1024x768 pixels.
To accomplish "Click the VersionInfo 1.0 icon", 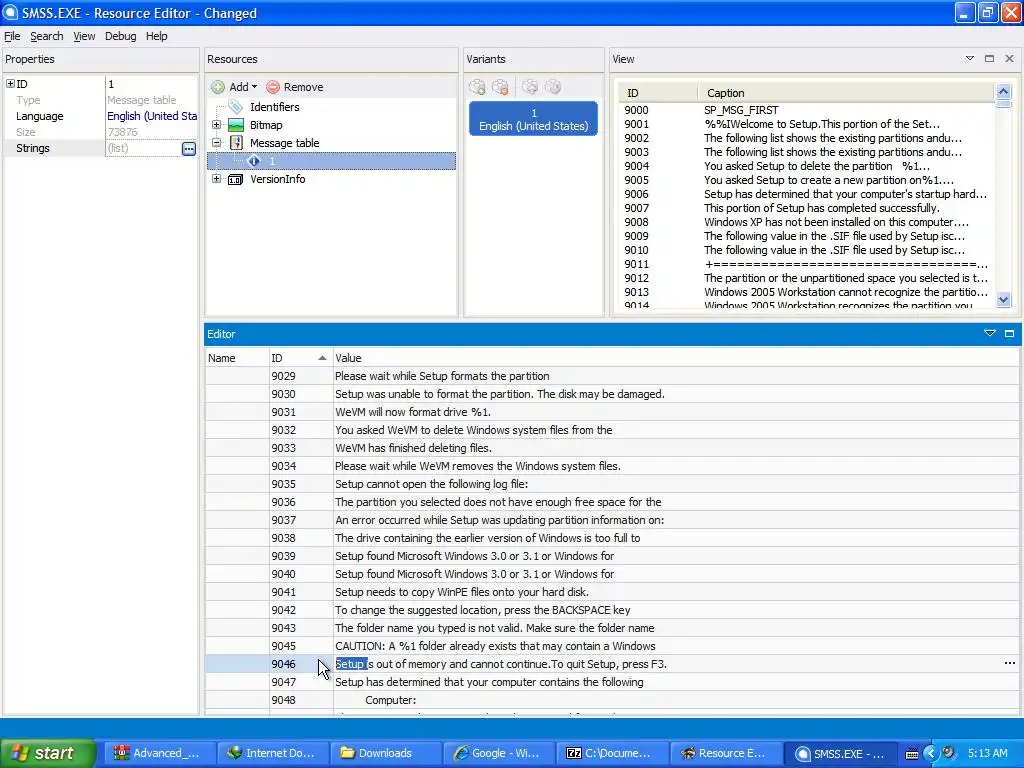I will [236, 179].
